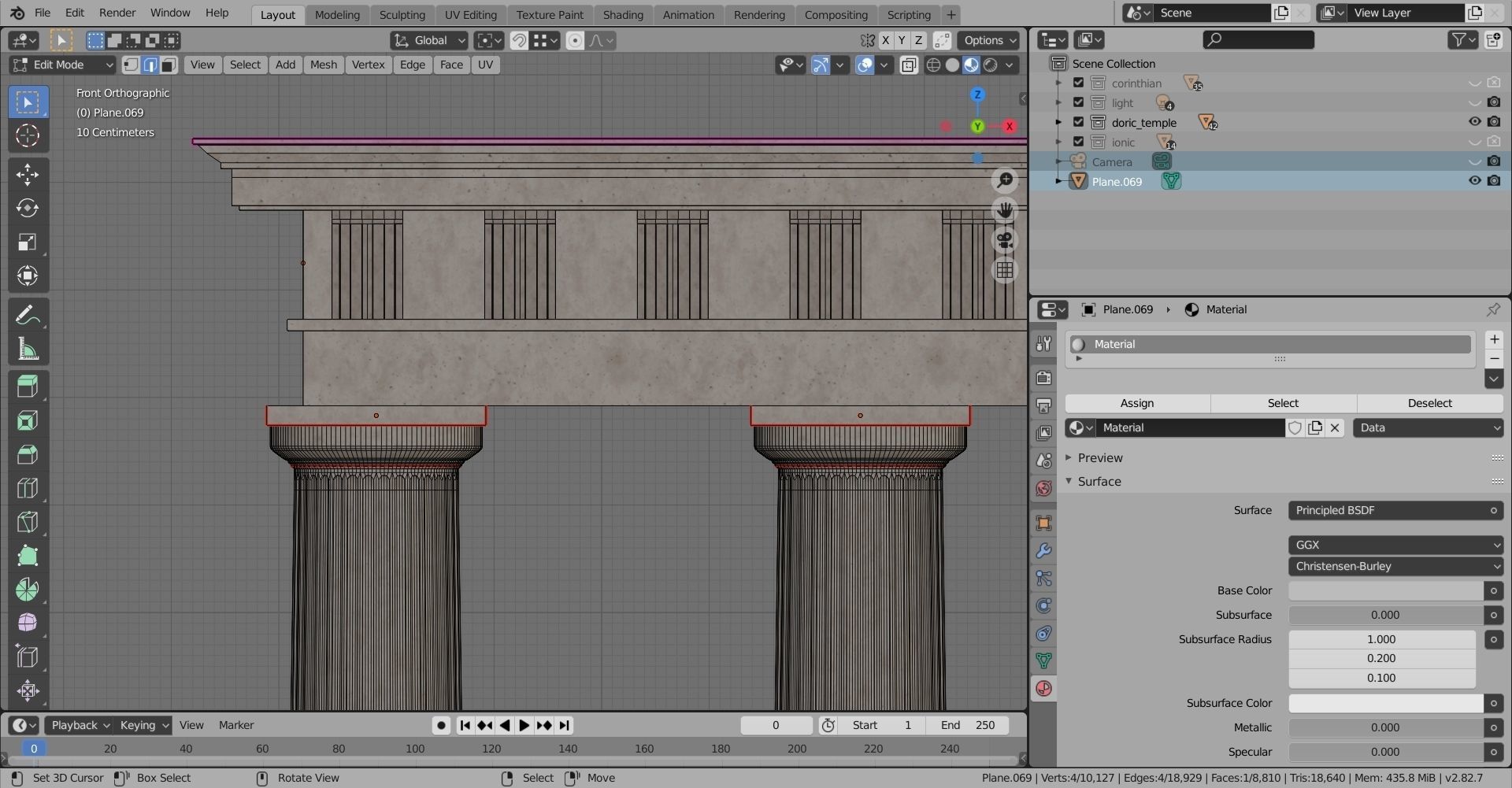Select the Shrink/Fatten tool
This screenshot has height=788, width=1512.
point(28,691)
